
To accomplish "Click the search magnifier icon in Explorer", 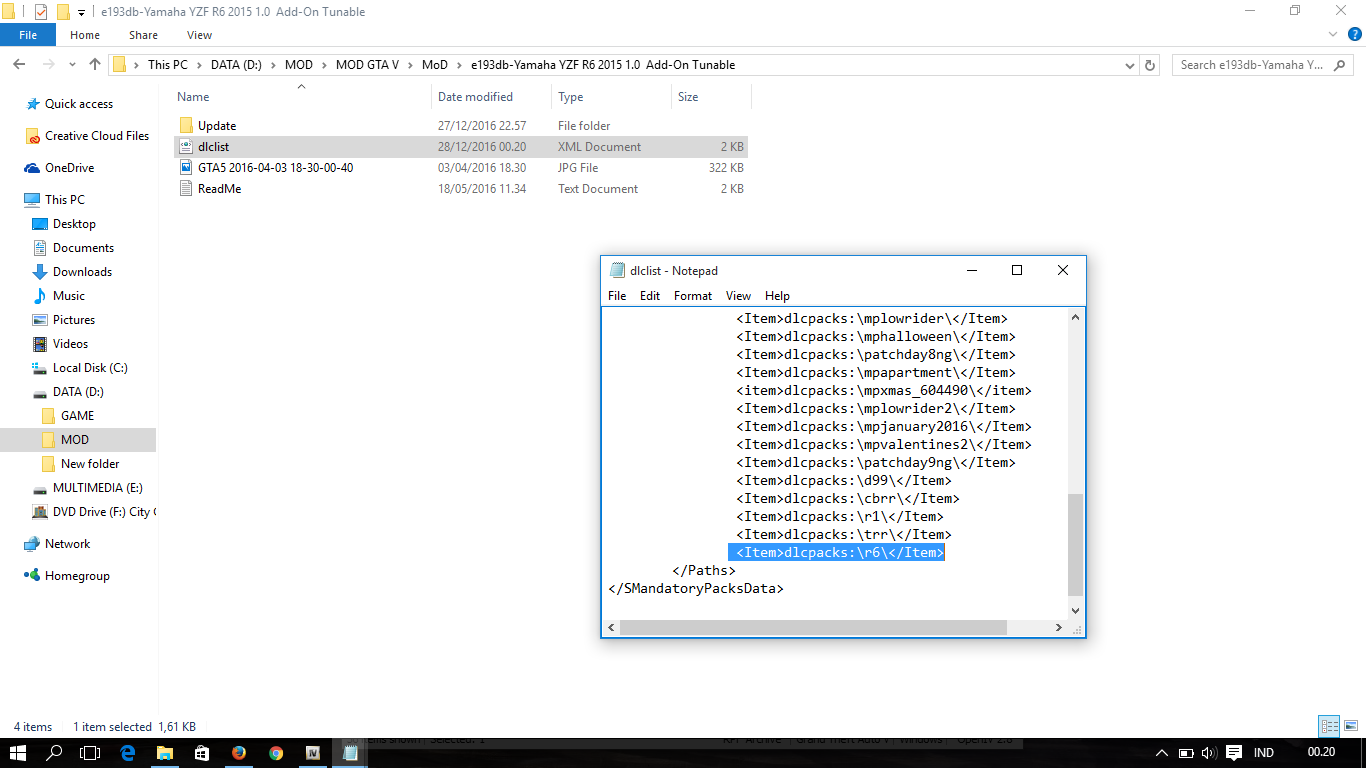I will [x=1341, y=65].
